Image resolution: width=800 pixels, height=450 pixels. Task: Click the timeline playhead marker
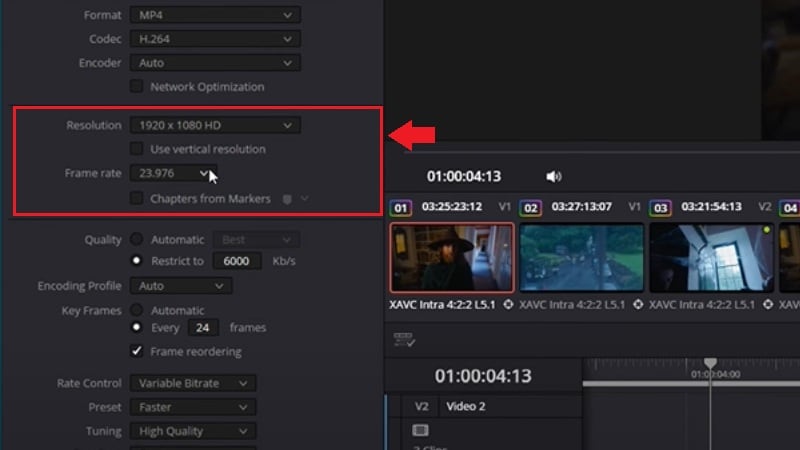[710, 363]
